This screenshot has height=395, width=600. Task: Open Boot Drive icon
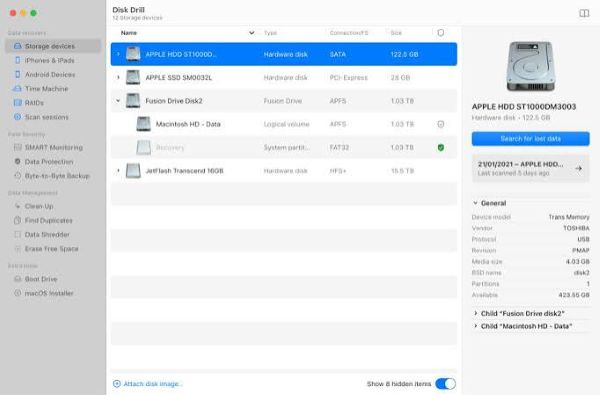click(18, 279)
